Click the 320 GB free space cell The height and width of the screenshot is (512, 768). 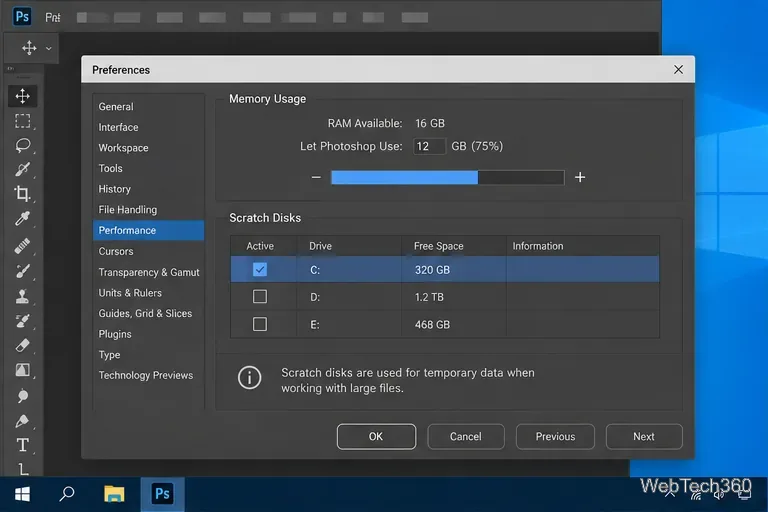click(432, 270)
